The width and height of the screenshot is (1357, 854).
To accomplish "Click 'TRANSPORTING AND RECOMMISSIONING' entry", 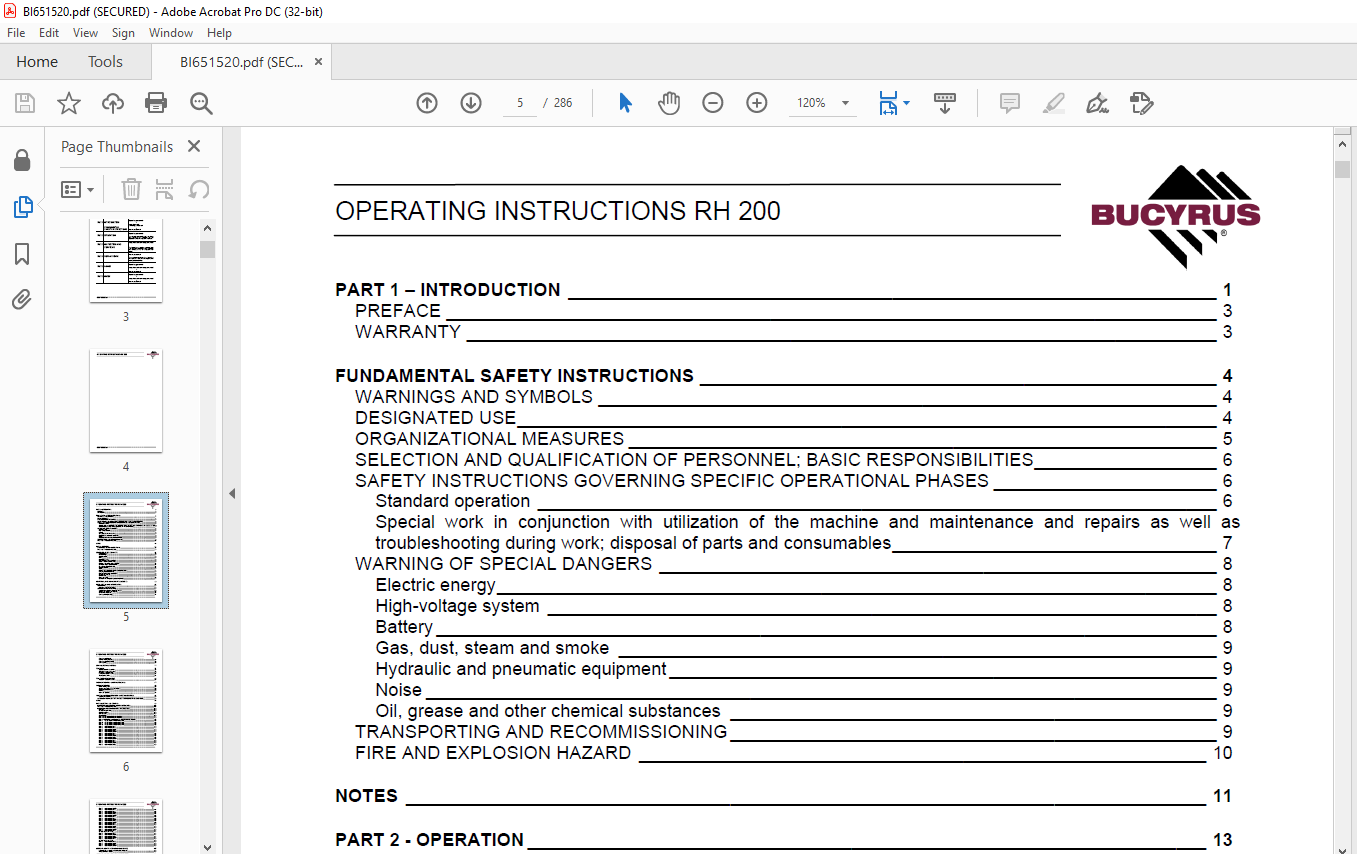I will 541,732.
